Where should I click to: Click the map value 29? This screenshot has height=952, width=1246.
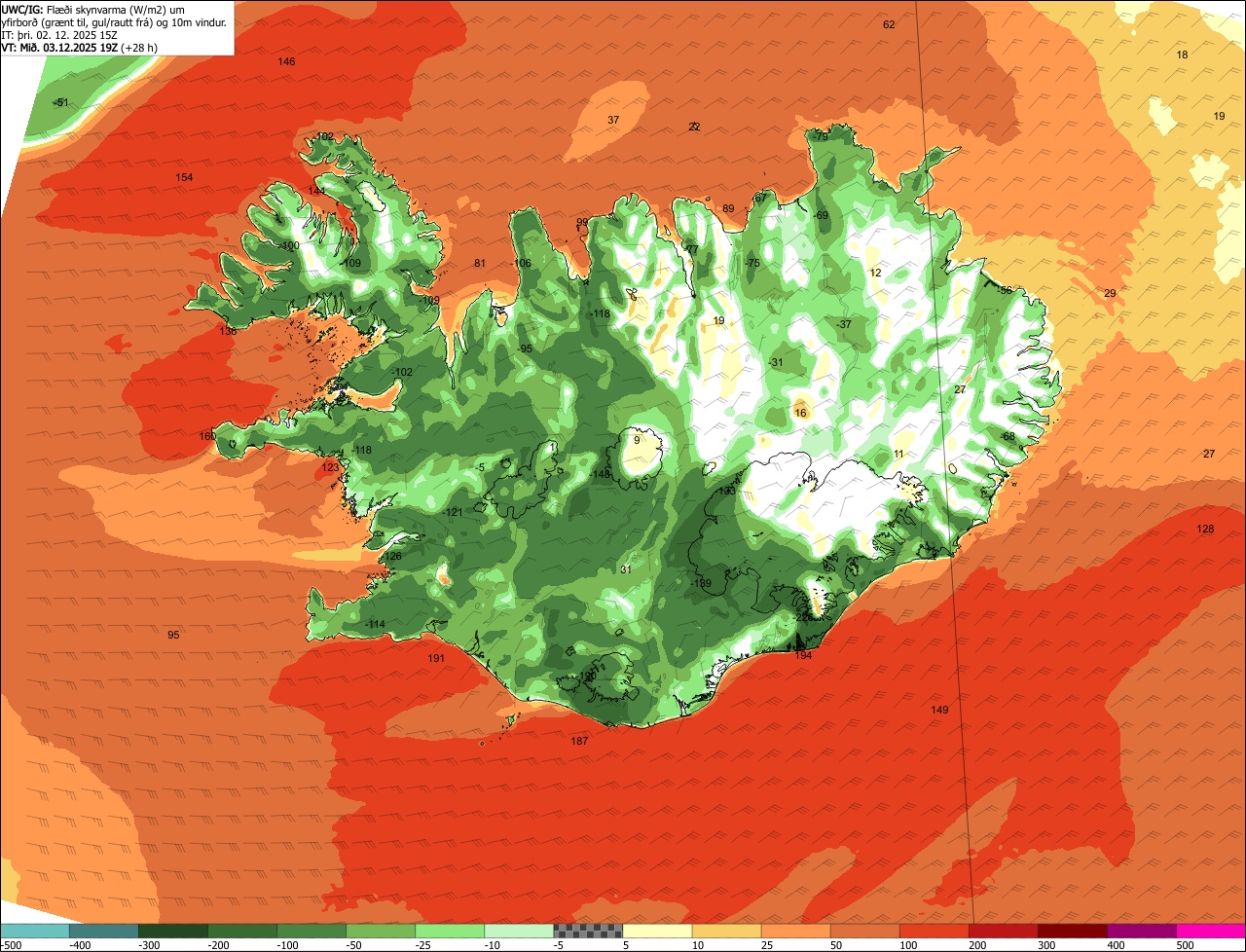[x=1109, y=293]
